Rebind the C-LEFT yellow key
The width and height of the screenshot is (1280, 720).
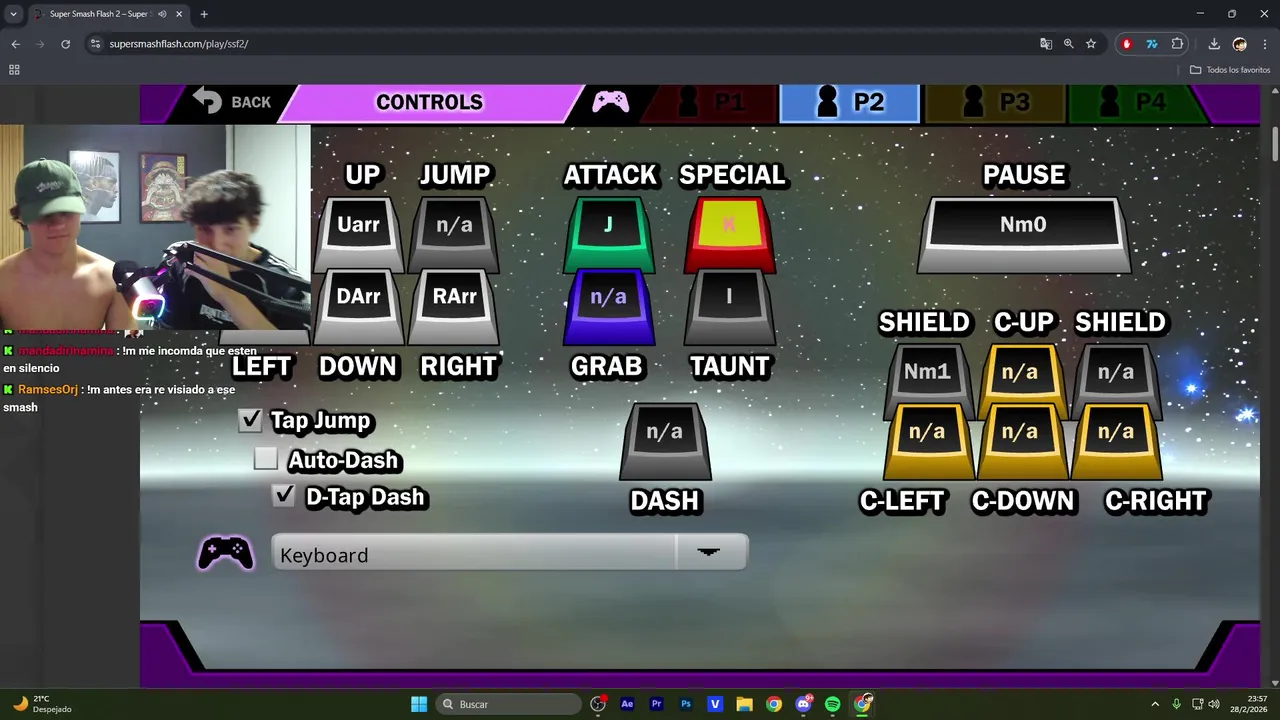click(x=927, y=441)
